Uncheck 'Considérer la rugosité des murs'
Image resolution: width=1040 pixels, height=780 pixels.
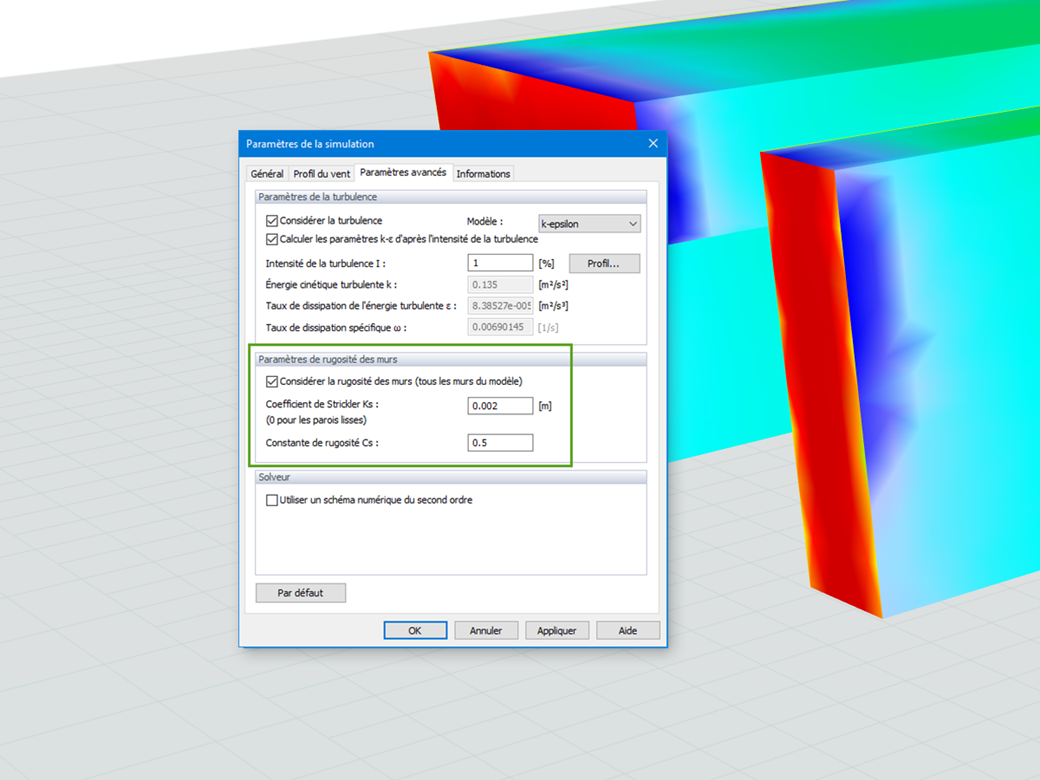[x=271, y=381]
